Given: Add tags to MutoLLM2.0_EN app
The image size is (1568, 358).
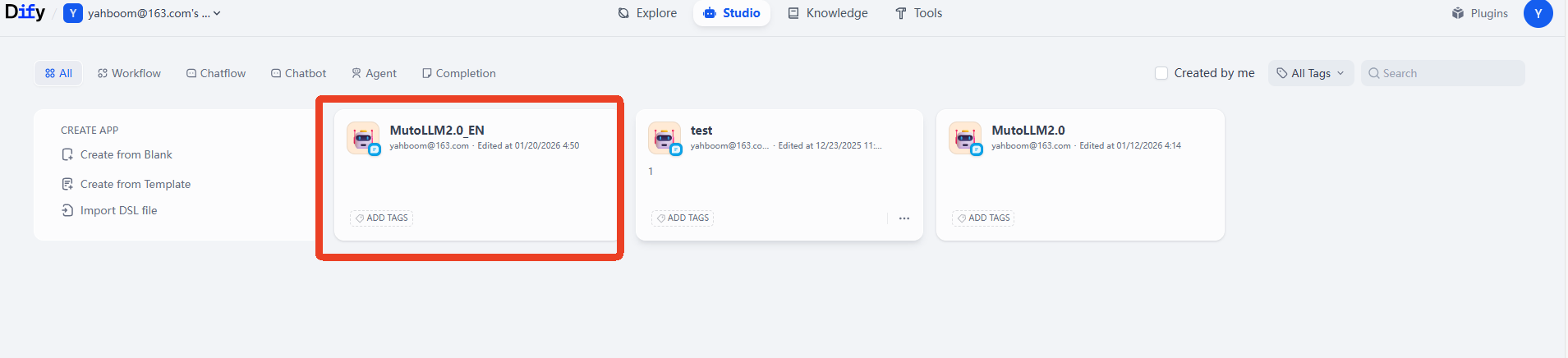Looking at the screenshot, I should tap(382, 218).
